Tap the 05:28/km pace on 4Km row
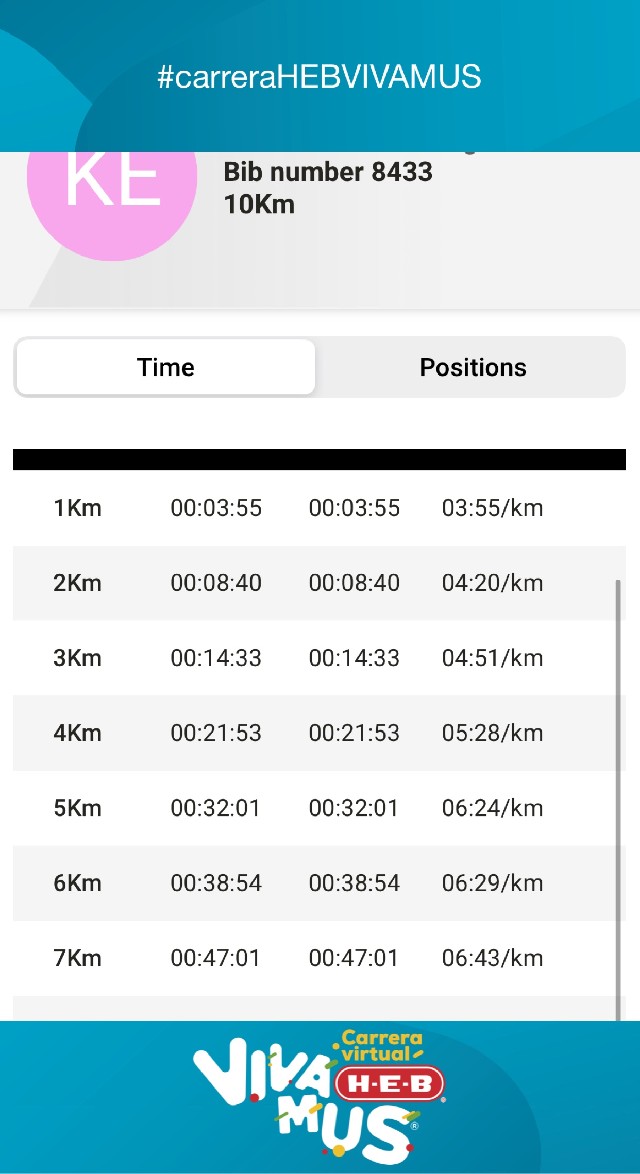The image size is (640, 1174). pyautogui.click(x=492, y=733)
